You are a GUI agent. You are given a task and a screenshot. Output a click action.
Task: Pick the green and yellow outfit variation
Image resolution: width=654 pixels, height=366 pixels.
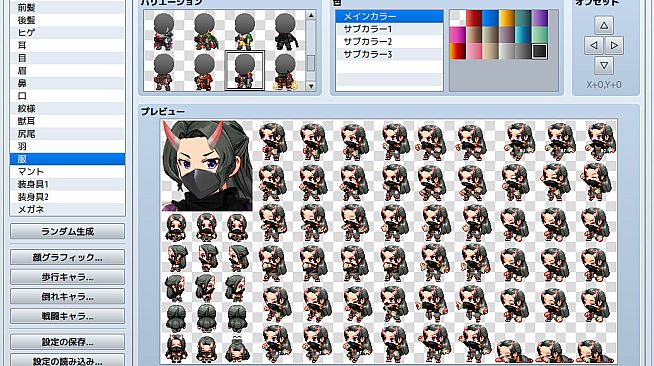(244, 31)
